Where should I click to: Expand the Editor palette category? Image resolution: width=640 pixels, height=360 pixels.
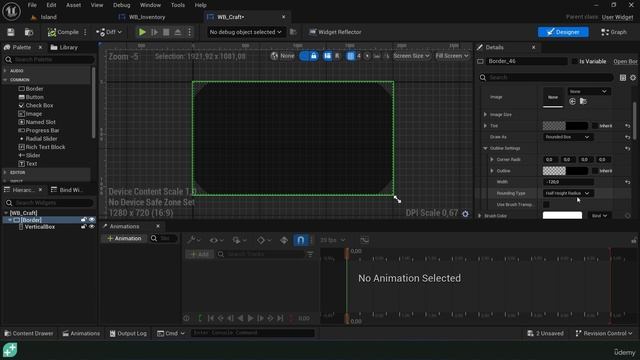pyautogui.click(x=5, y=172)
